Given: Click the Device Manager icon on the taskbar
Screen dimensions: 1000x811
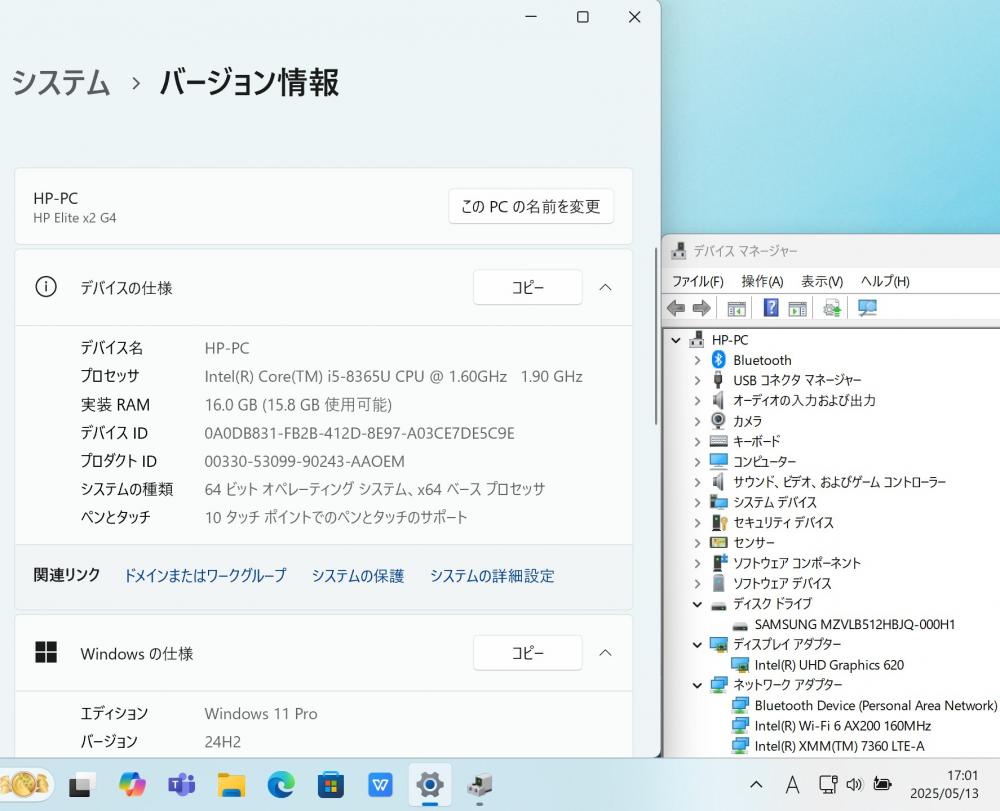Looking at the screenshot, I should pyautogui.click(x=480, y=785).
